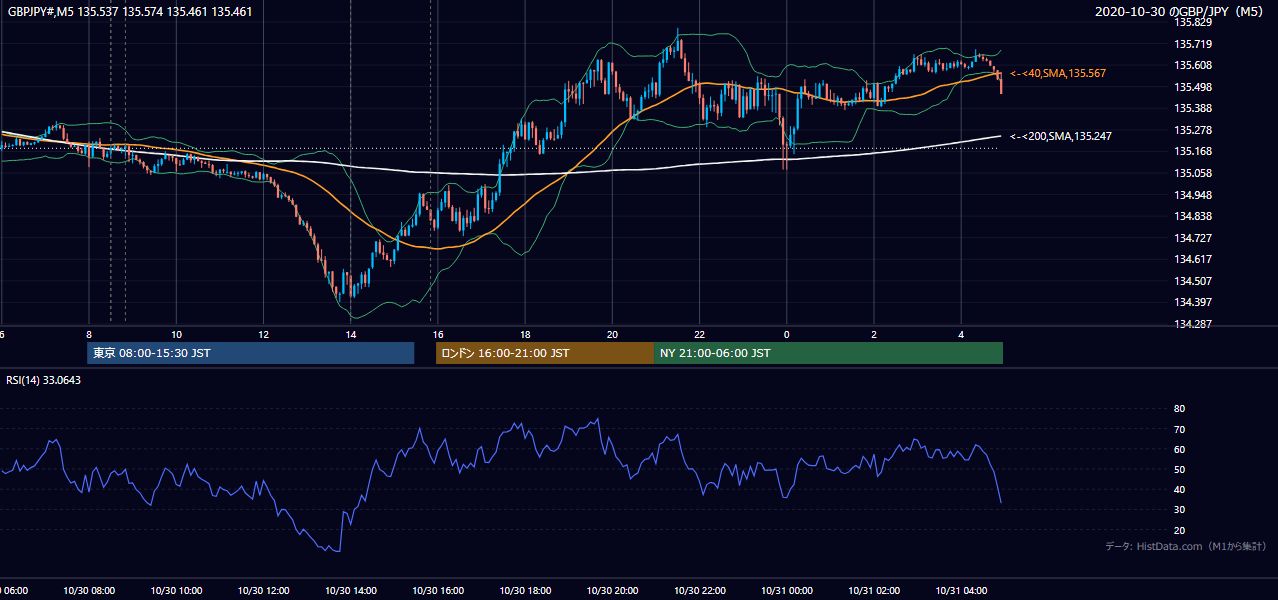Click price axis value 135.608
1278x600 pixels.
[1192, 65]
